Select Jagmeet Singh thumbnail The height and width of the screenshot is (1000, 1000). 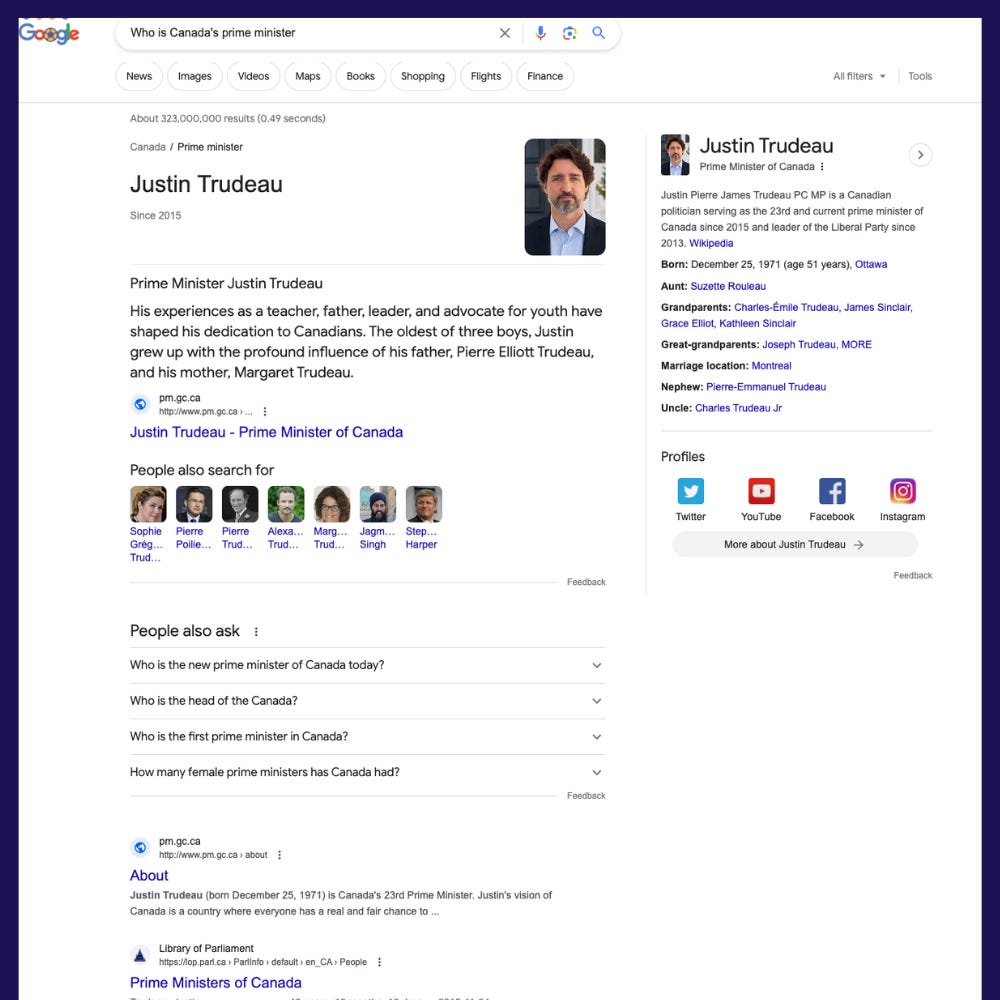click(x=378, y=504)
